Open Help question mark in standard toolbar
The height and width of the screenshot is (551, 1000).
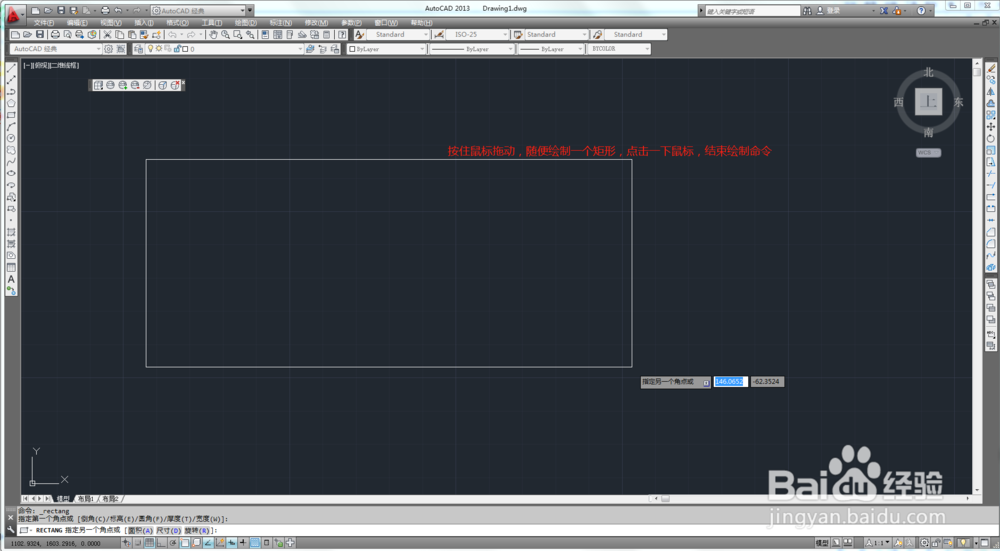(x=342, y=34)
